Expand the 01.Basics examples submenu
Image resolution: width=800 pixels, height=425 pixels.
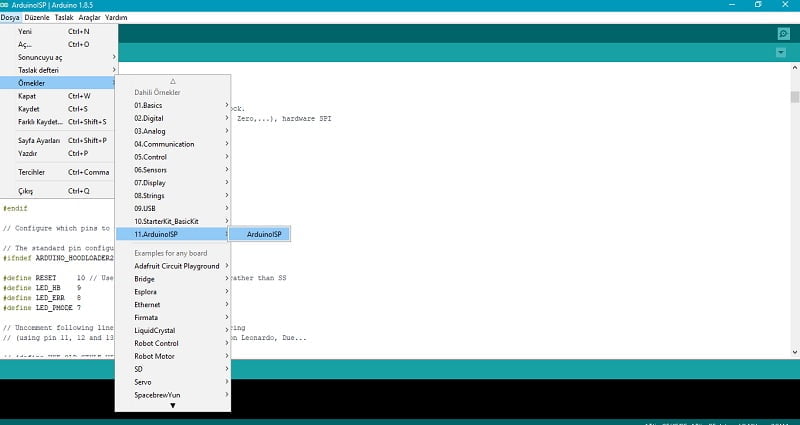173,105
